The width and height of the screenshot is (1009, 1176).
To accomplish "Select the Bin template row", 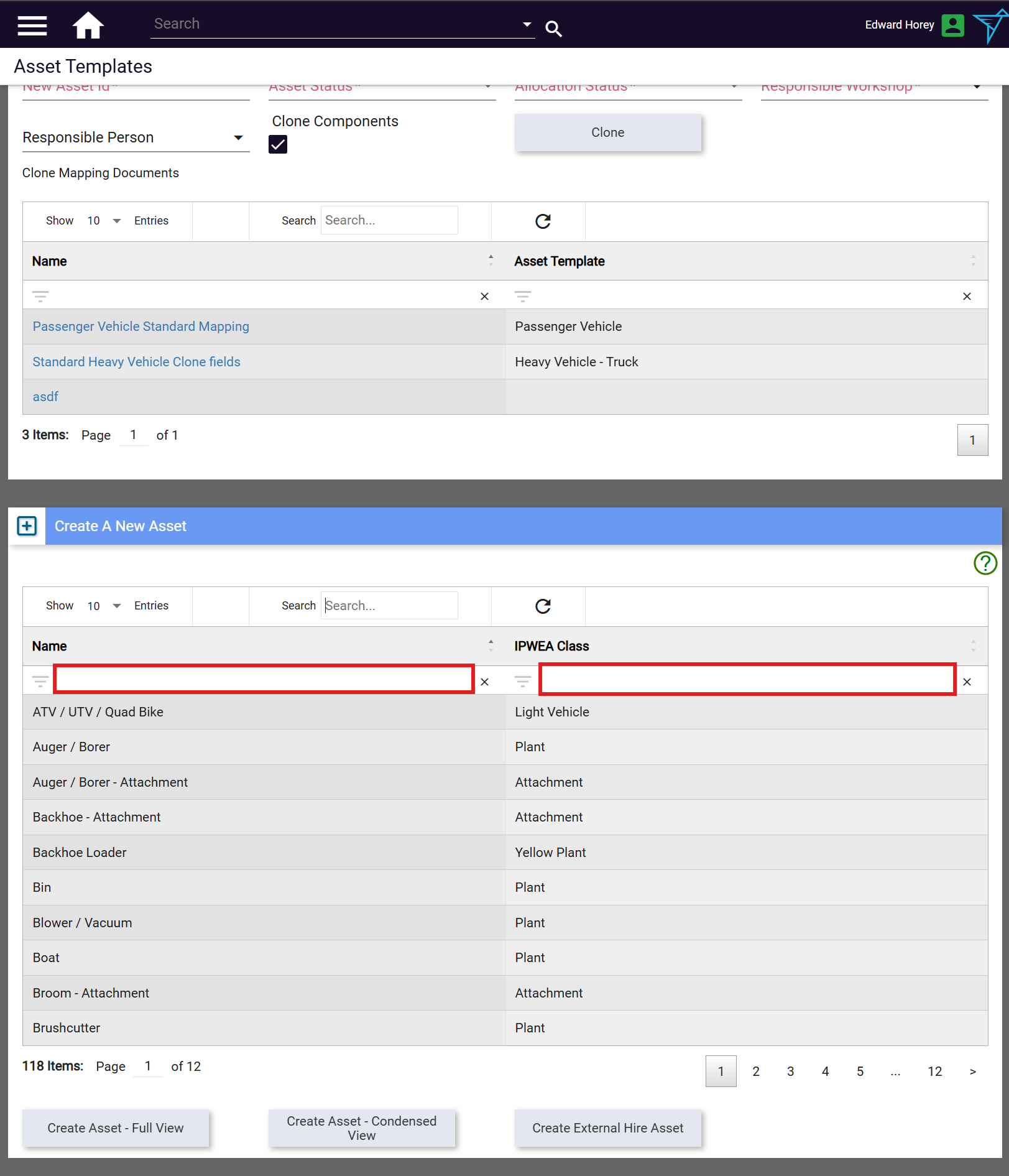I will [505, 887].
